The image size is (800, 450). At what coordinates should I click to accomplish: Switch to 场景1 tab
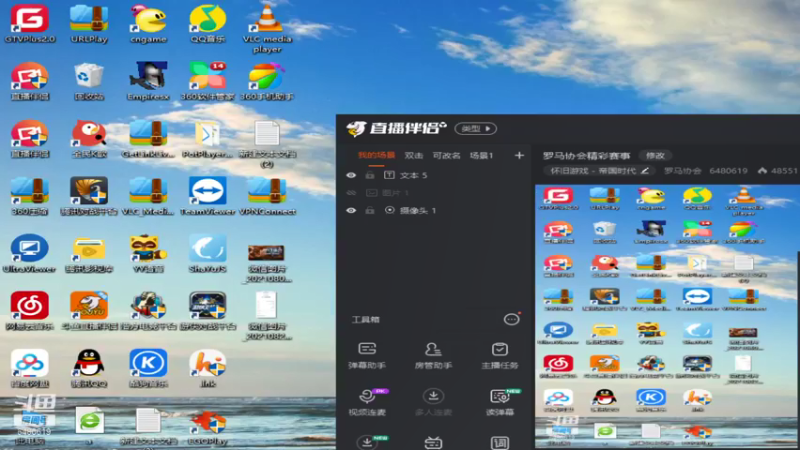tap(481, 155)
